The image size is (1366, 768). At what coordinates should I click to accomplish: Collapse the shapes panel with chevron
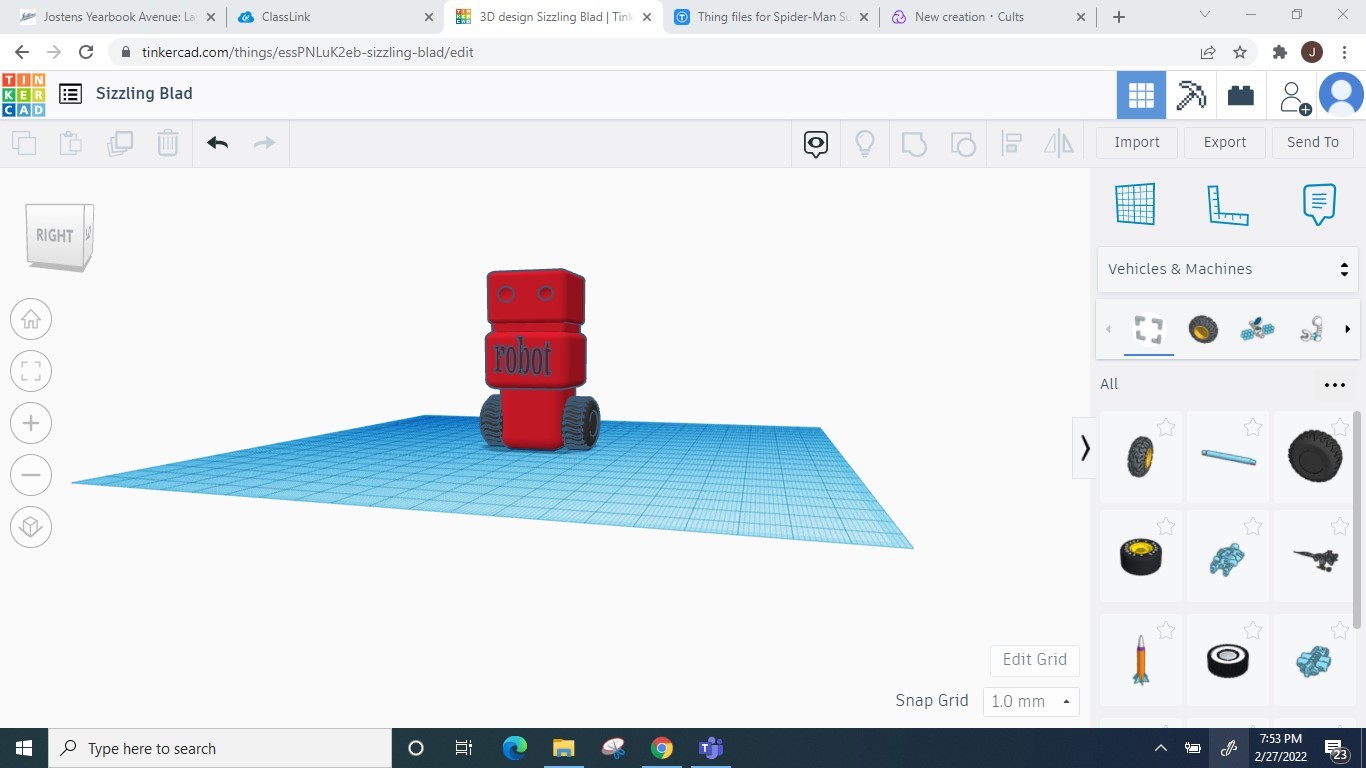point(1084,447)
